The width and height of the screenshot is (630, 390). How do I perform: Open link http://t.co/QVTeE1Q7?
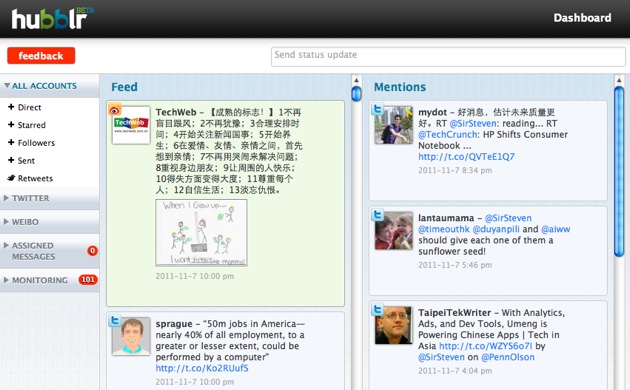point(466,157)
